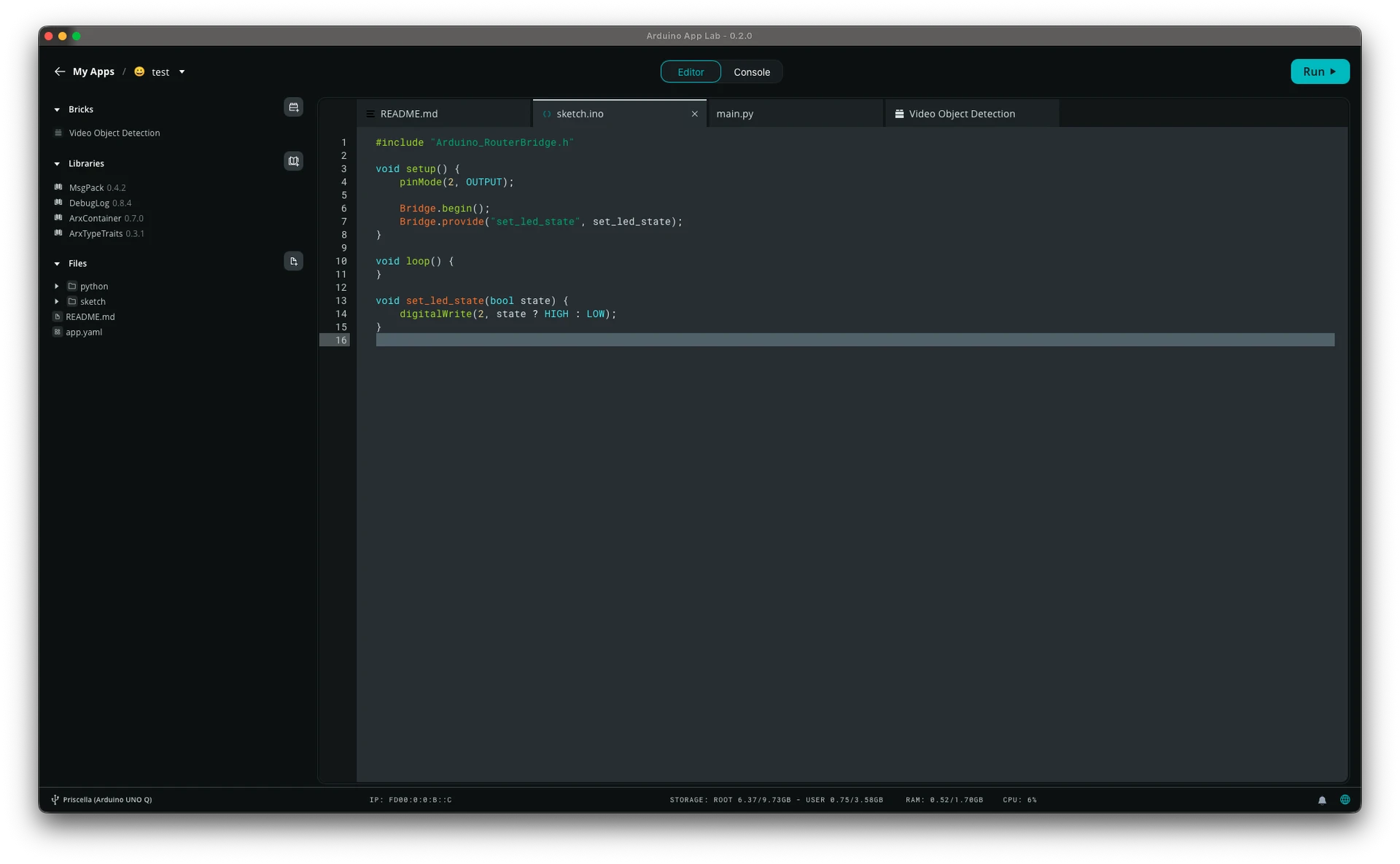Open the README.md tab
The image size is (1400, 864).
408,114
